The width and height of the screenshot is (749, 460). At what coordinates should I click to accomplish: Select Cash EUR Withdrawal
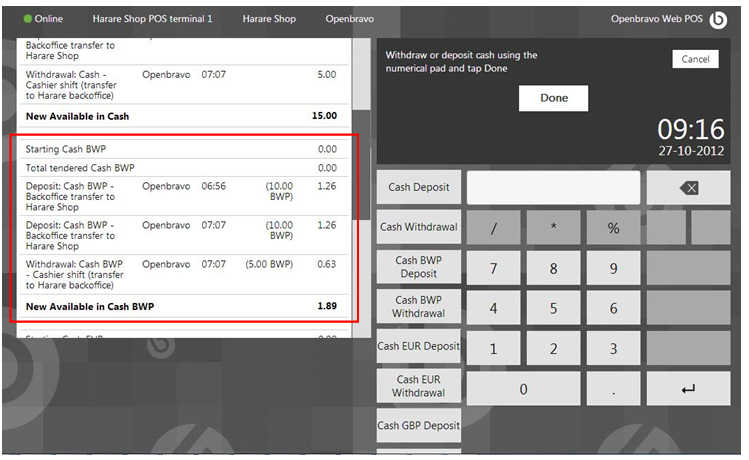point(419,385)
